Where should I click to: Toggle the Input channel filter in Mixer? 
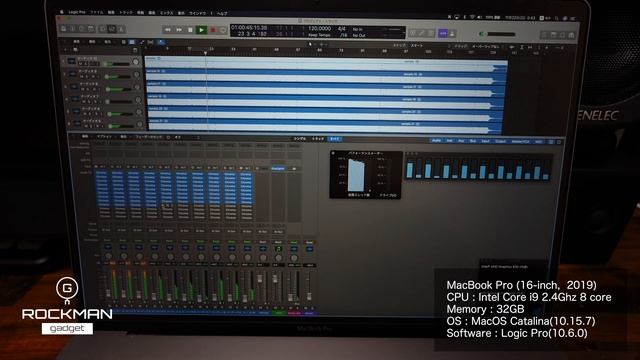click(x=485, y=141)
